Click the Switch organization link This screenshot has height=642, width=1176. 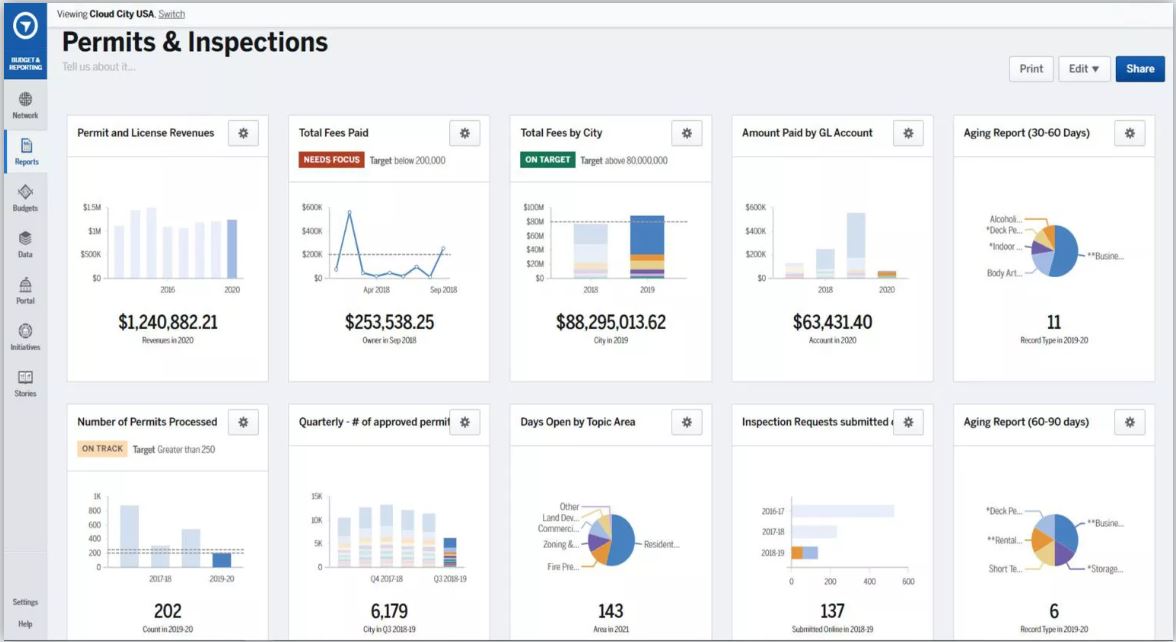pos(171,14)
